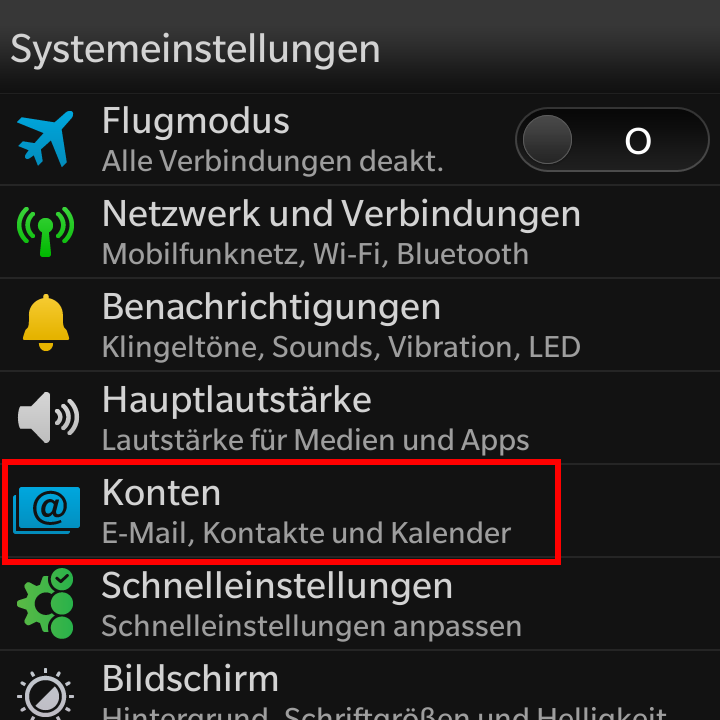Open the Hauptlautstärke entry
This screenshot has width=720, height=720.
(360, 417)
